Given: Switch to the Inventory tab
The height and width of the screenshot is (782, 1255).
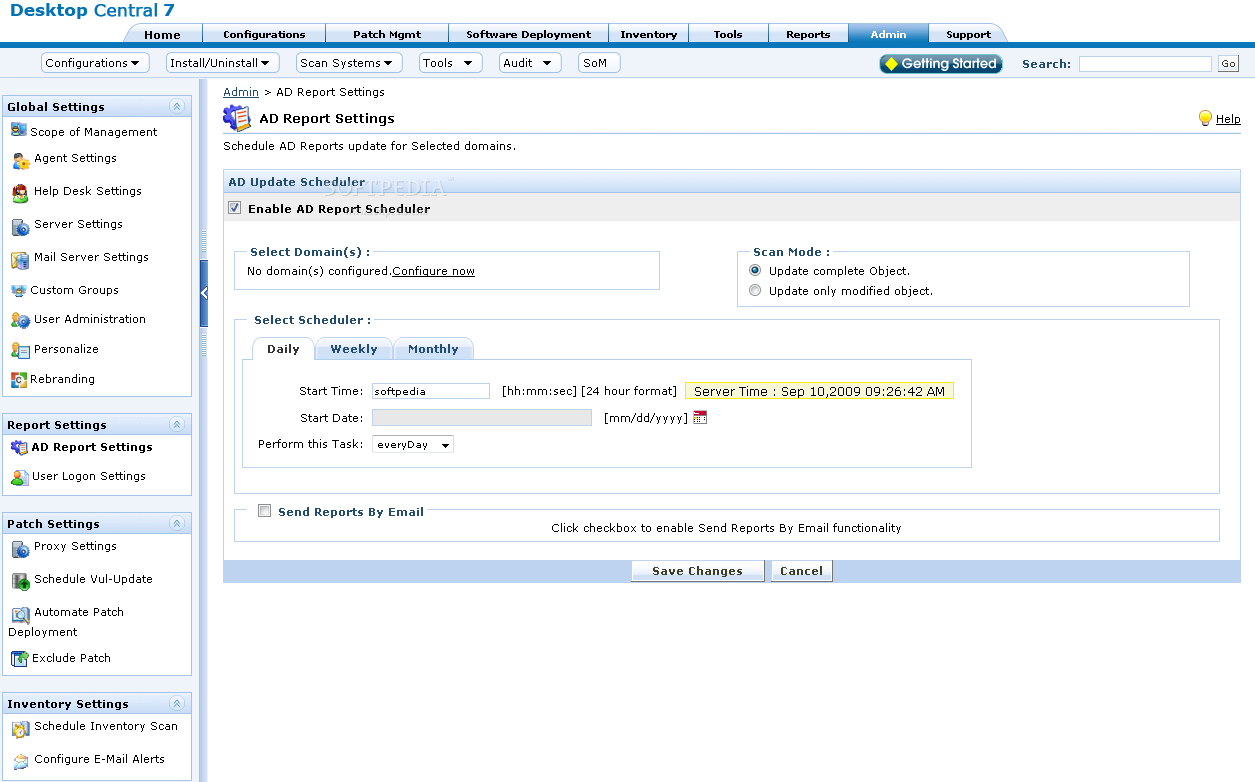Looking at the screenshot, I should 648,34.
